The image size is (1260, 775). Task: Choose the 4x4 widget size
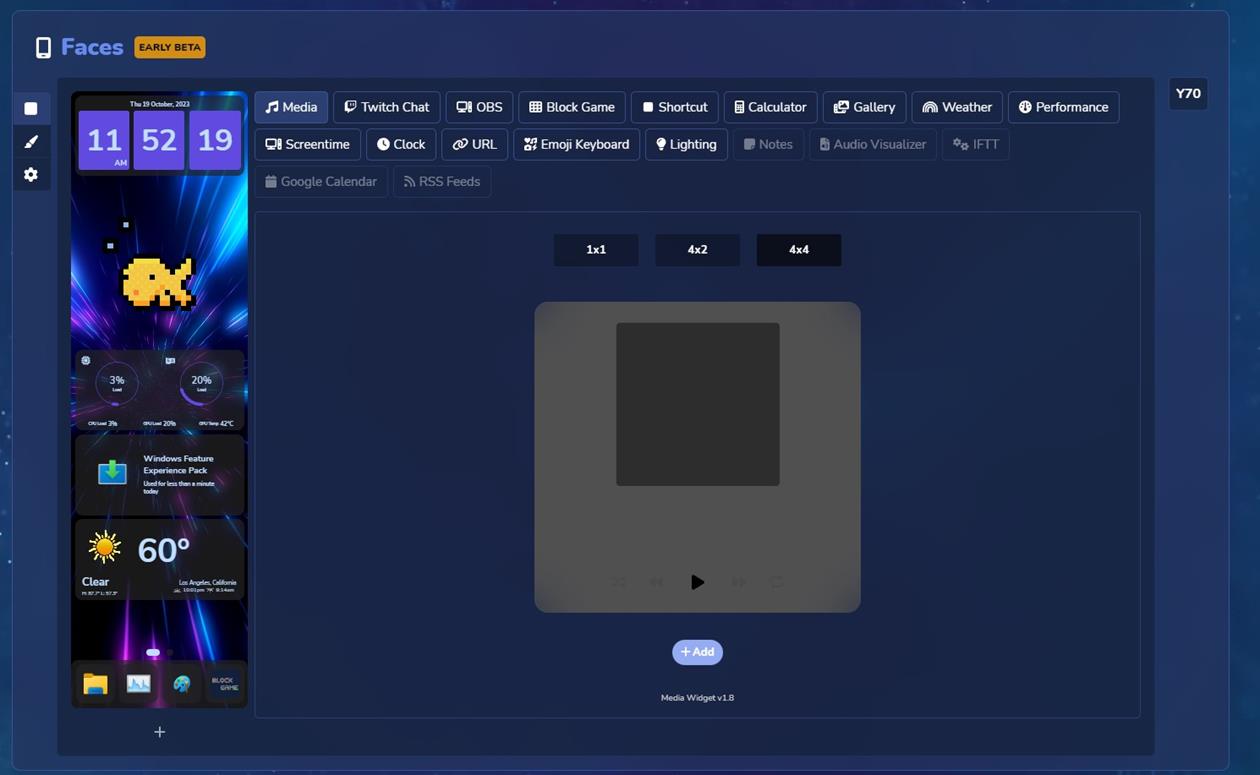pyautogui.click(x=798, y=250)
